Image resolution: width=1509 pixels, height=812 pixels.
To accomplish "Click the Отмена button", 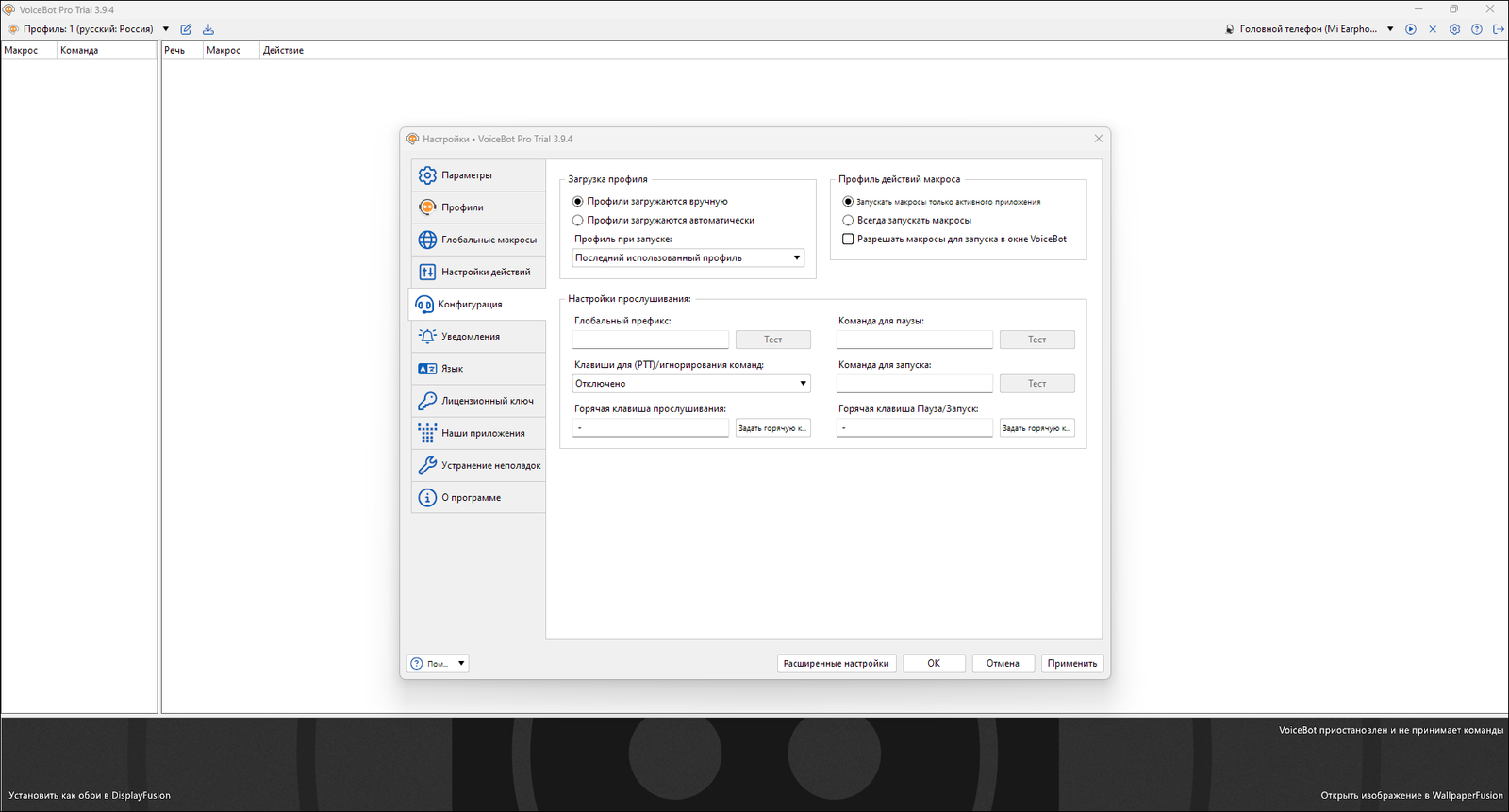I will coord(1003,664).
